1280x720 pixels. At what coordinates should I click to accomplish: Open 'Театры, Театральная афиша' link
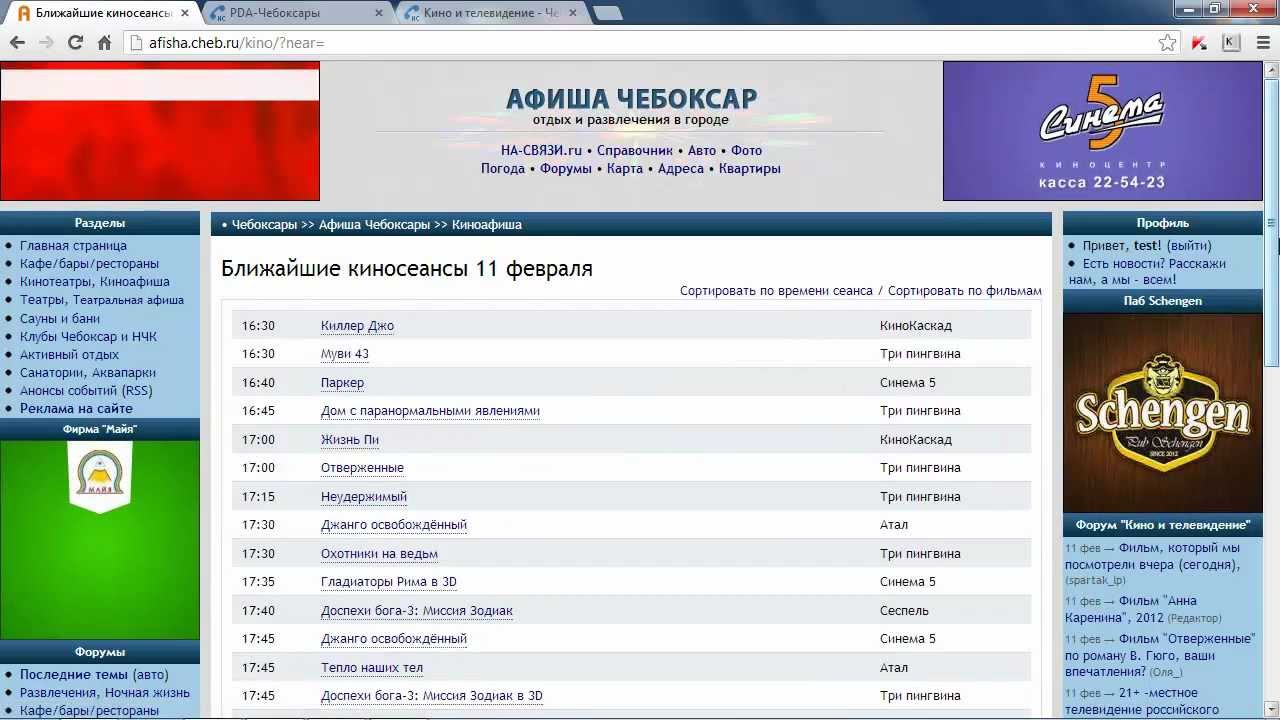click(102, 300)
